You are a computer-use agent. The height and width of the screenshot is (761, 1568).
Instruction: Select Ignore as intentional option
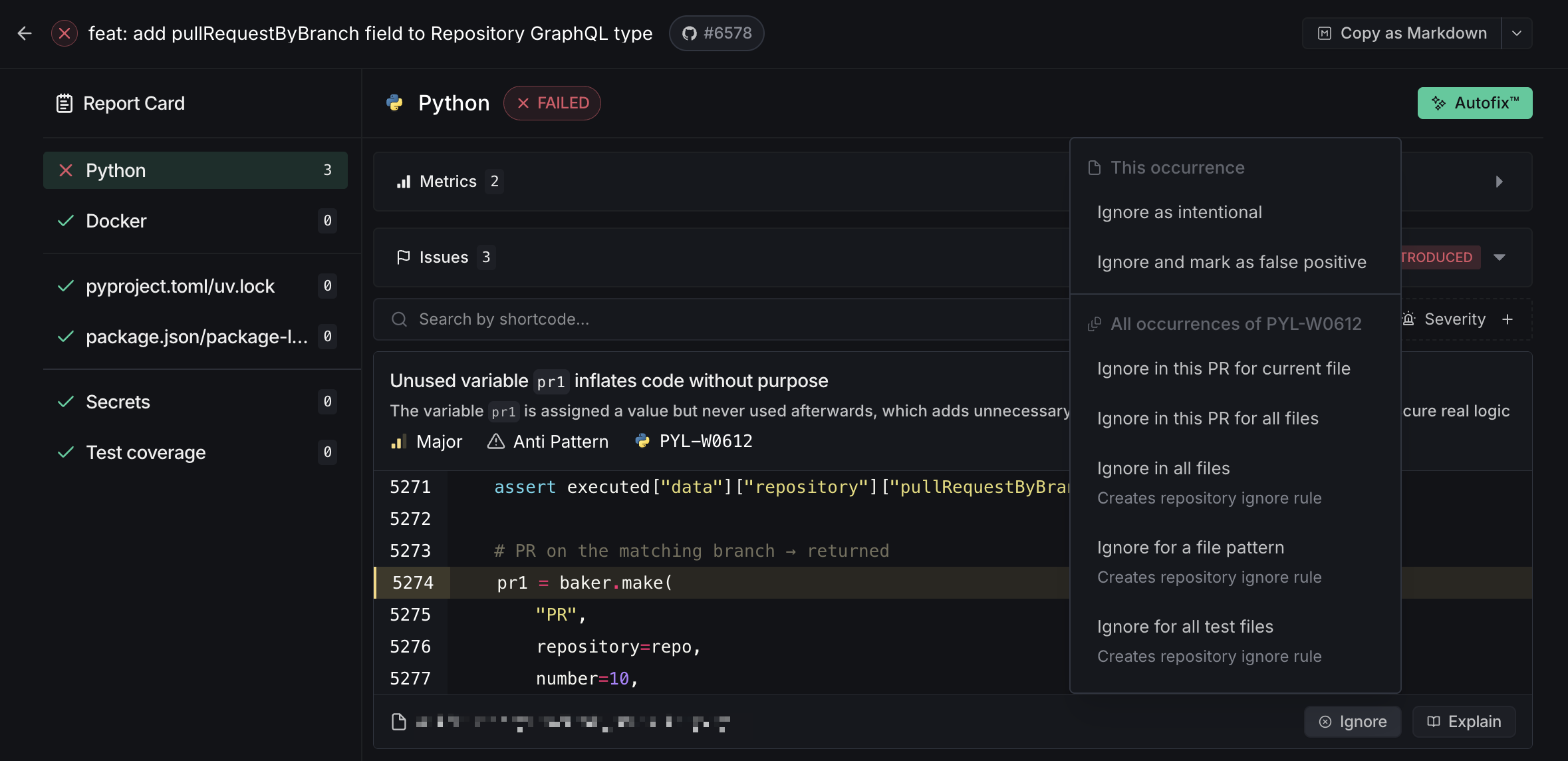[1179, 212]
